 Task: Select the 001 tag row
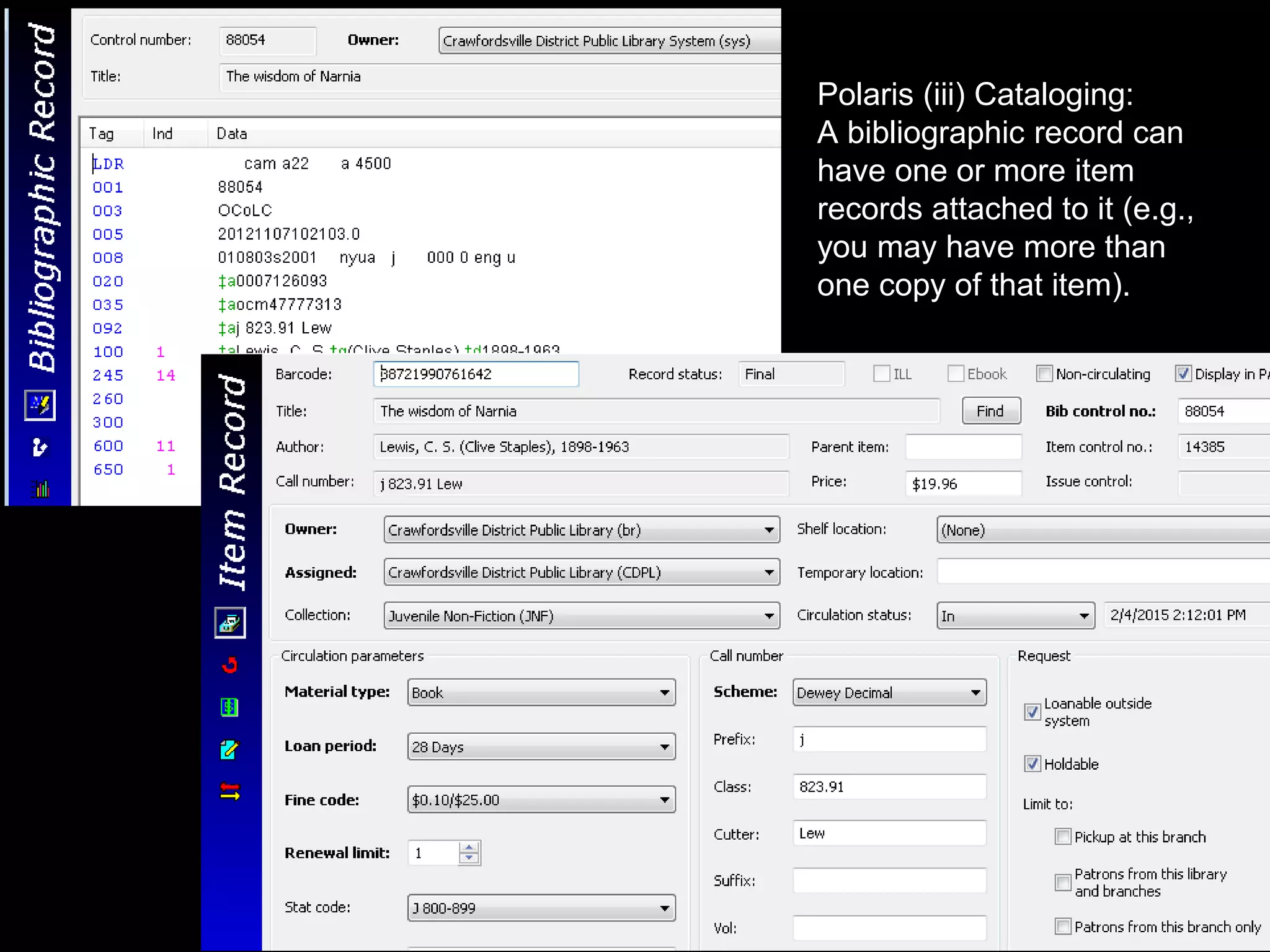click(430, 187)
